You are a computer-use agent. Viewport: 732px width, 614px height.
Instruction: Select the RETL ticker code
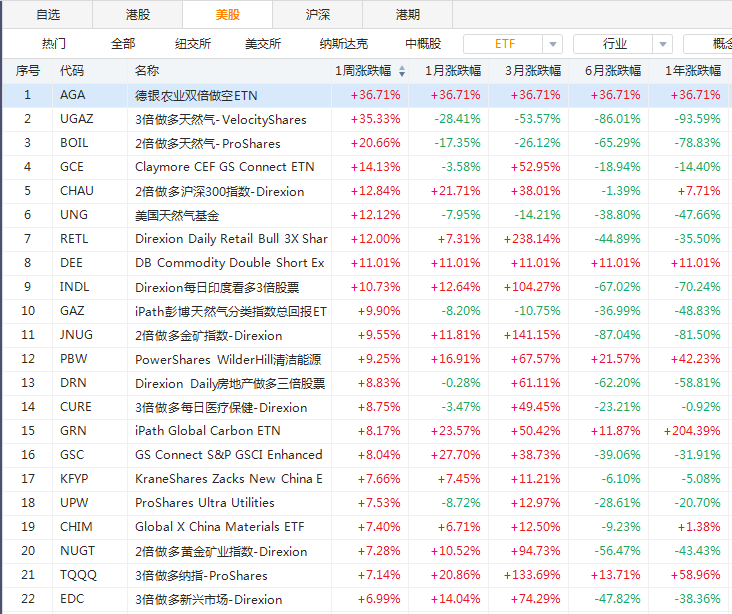coord(74,239)
